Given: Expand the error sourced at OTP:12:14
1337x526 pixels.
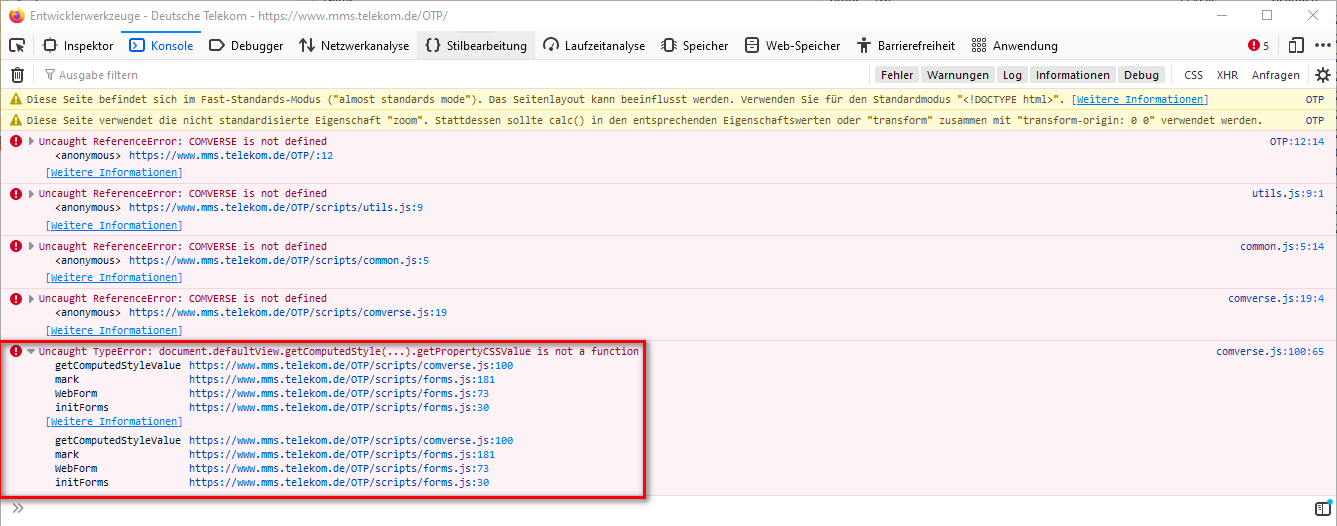Looking at the screenshot, I should pos(32,141).
